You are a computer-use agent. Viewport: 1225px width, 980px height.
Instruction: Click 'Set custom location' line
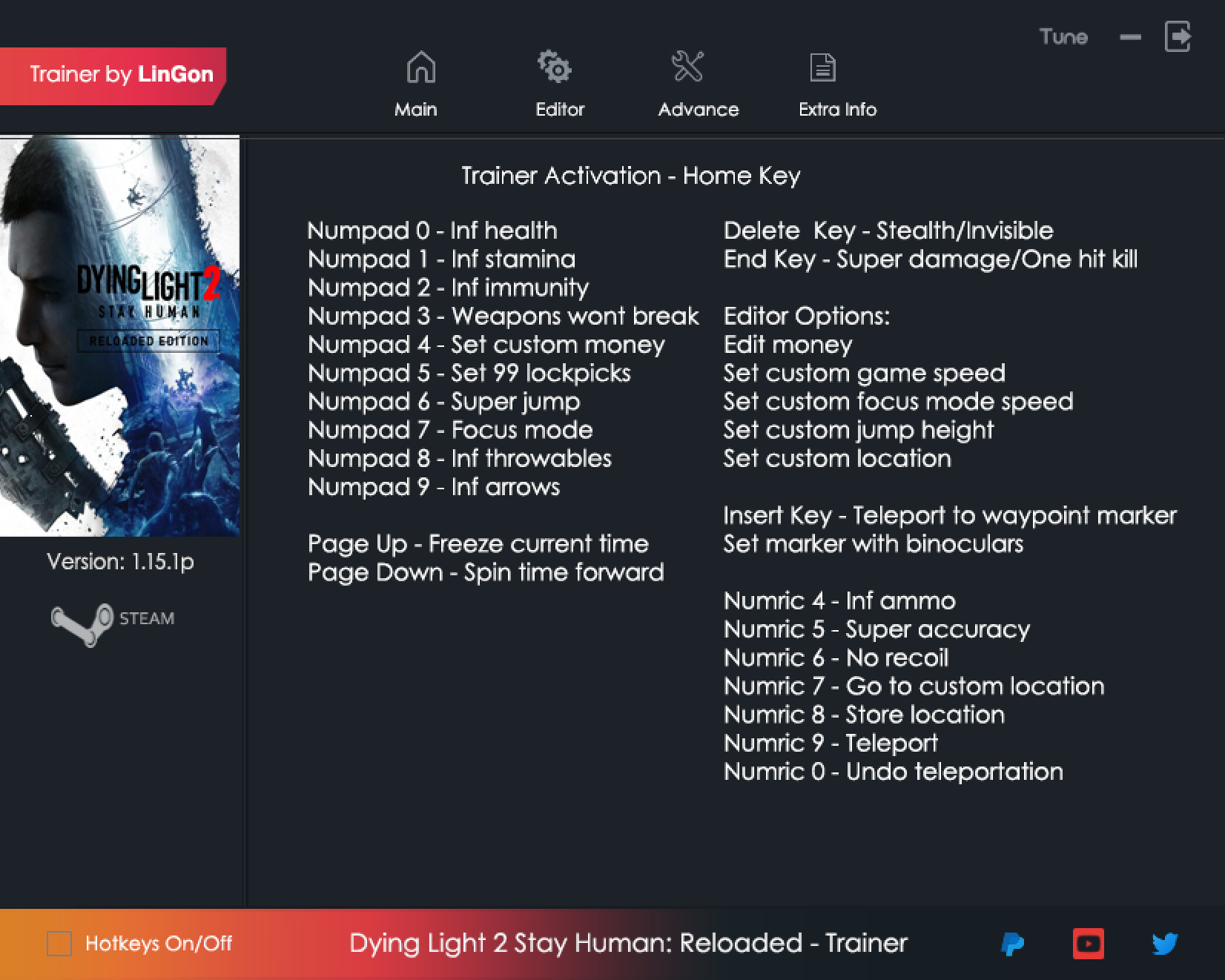coord(837,458)
